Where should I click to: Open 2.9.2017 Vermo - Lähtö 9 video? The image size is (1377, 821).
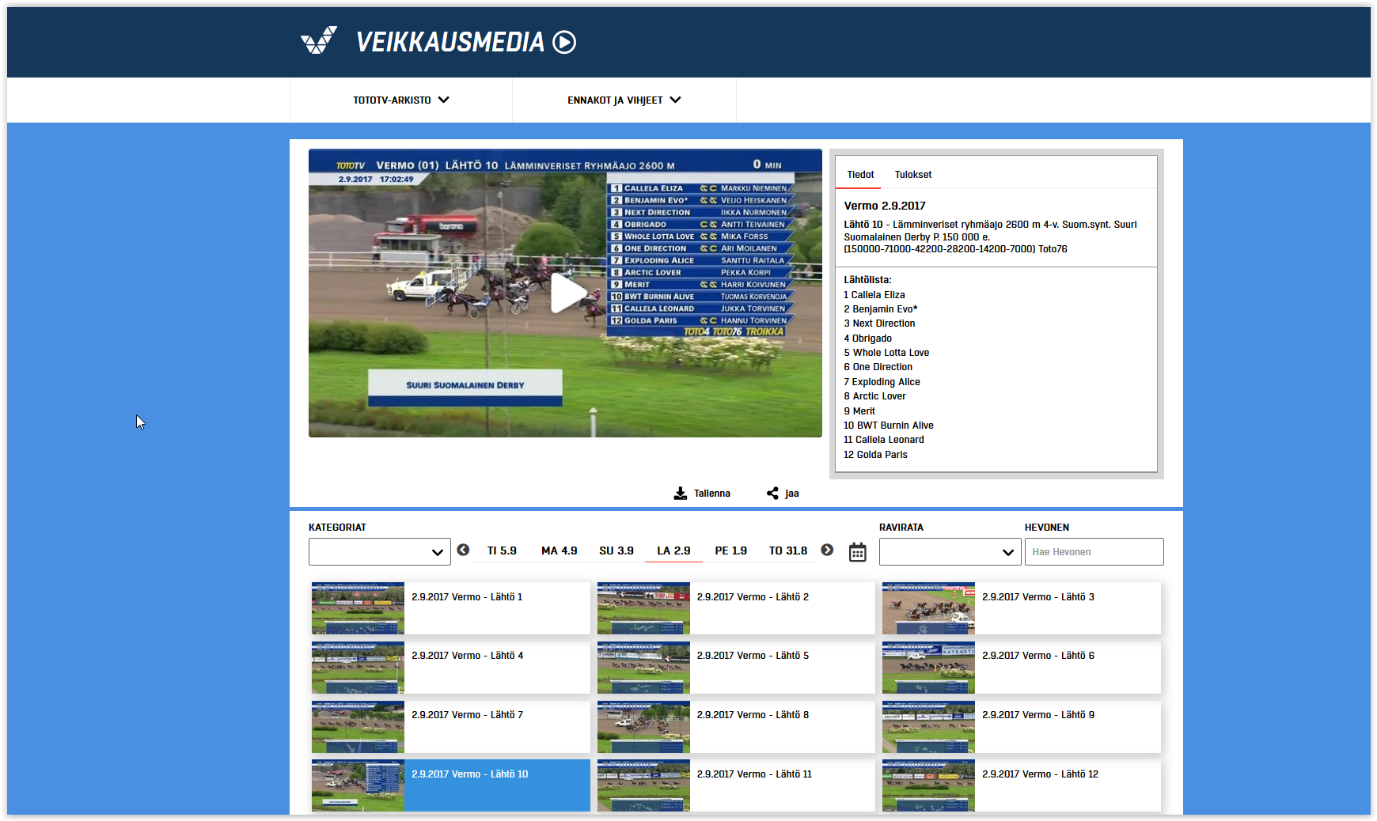tap(1022, 726)
